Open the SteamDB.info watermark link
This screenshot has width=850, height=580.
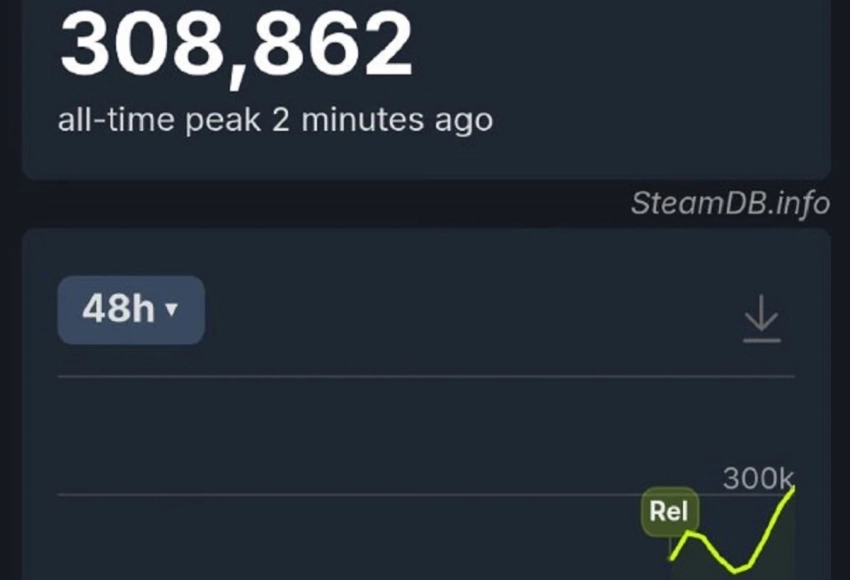730,204
